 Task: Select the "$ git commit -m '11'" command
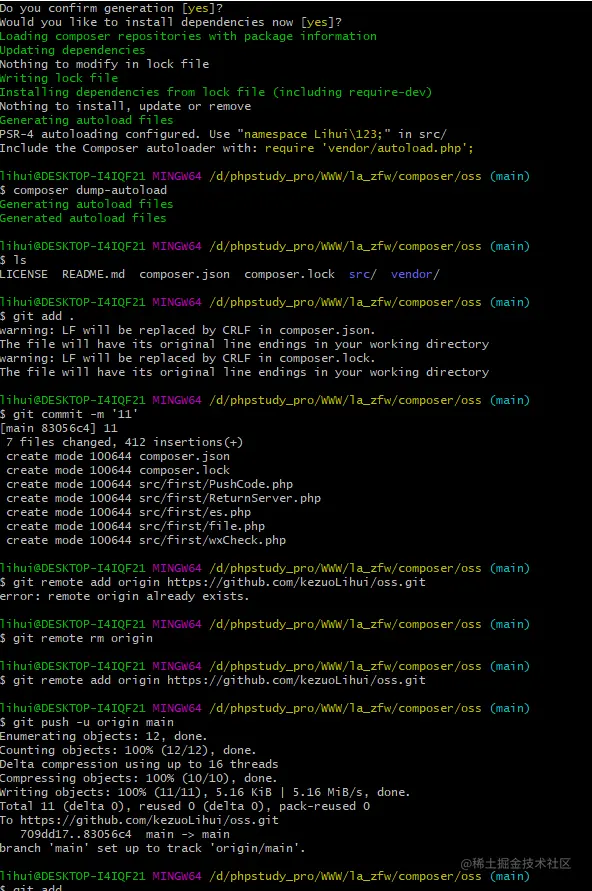69,414
